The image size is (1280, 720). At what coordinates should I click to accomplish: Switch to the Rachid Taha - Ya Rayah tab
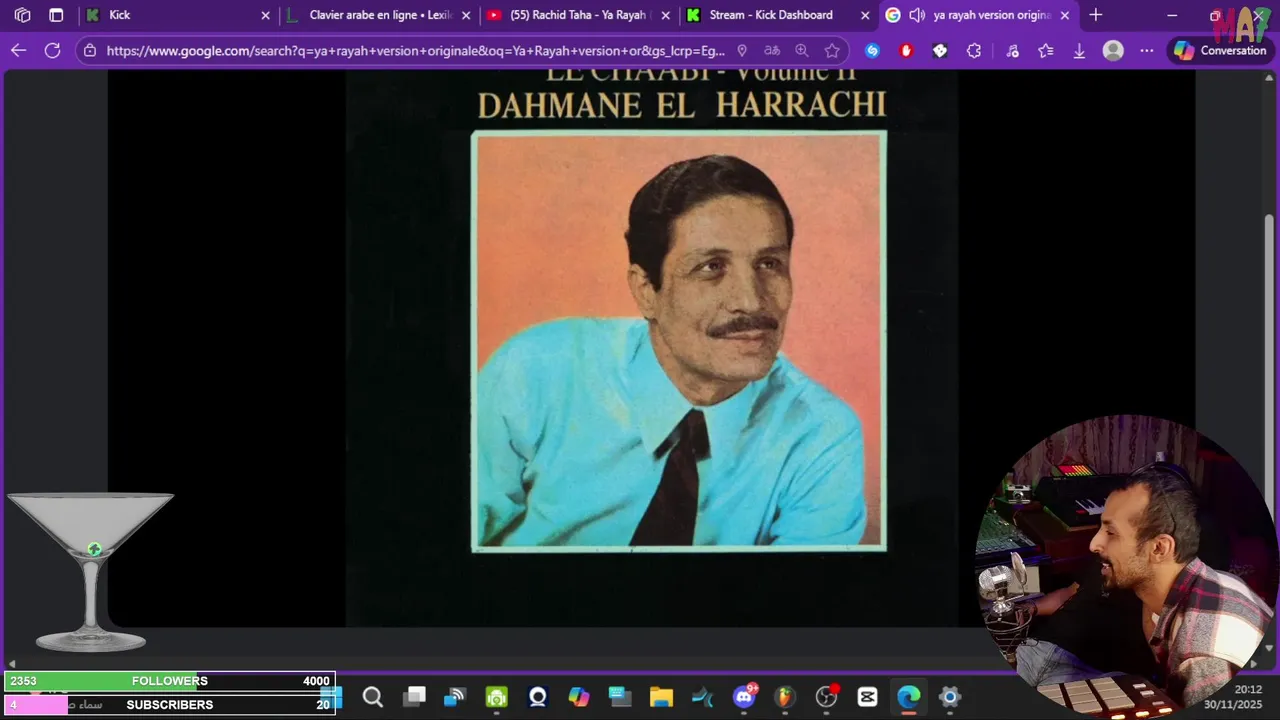pos(578,15)
